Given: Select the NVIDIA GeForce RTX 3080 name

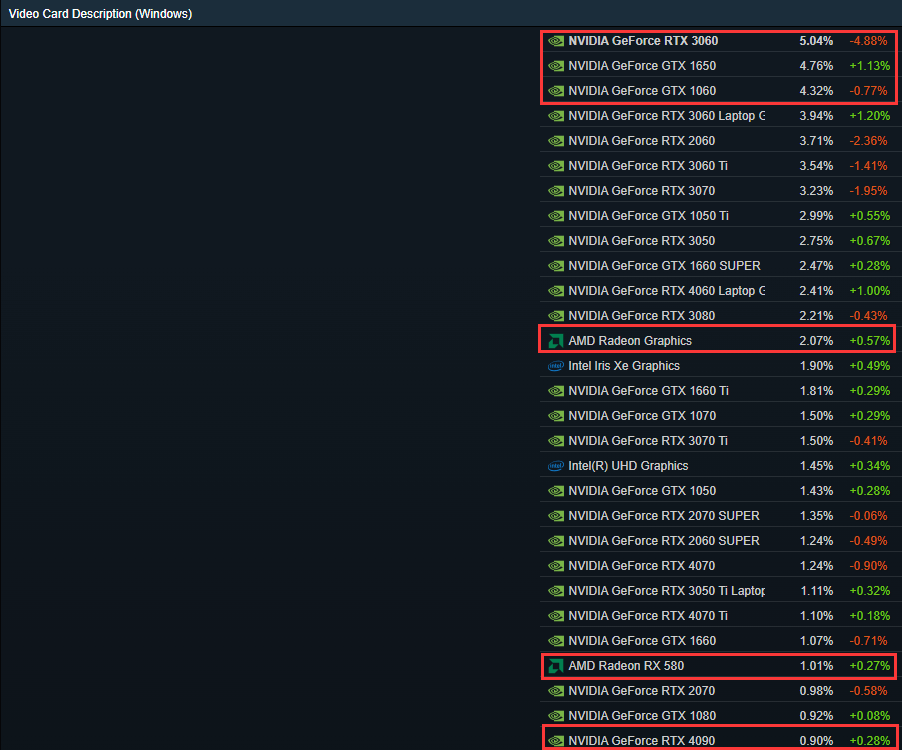Looking at the screenshot, I should pyautogui.click(x=641, y=316).
